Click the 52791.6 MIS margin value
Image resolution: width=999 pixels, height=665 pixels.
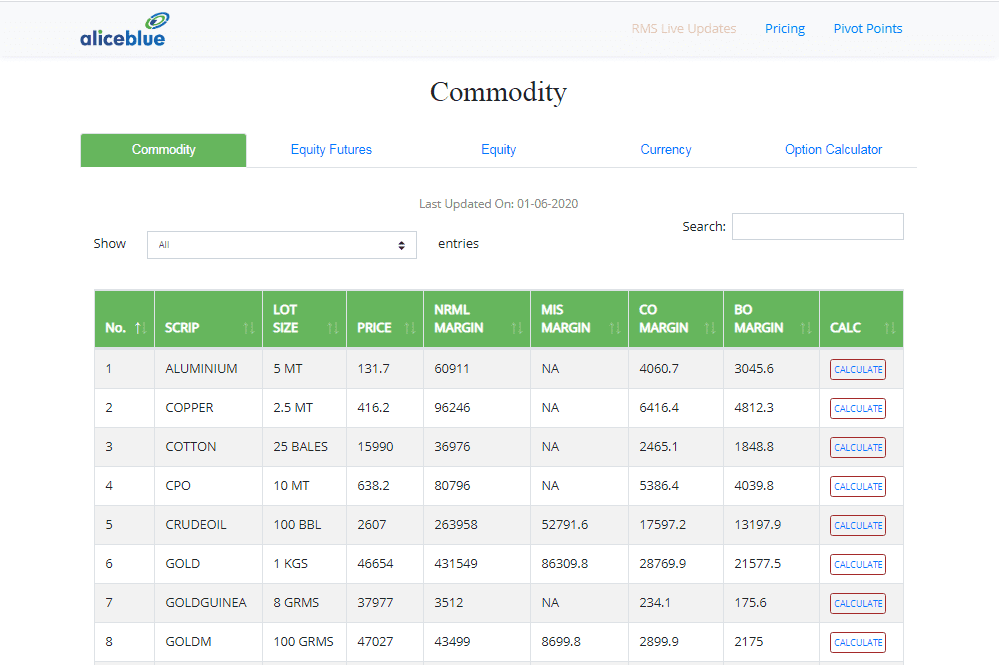pyautogui.click(x=564, y=524)
